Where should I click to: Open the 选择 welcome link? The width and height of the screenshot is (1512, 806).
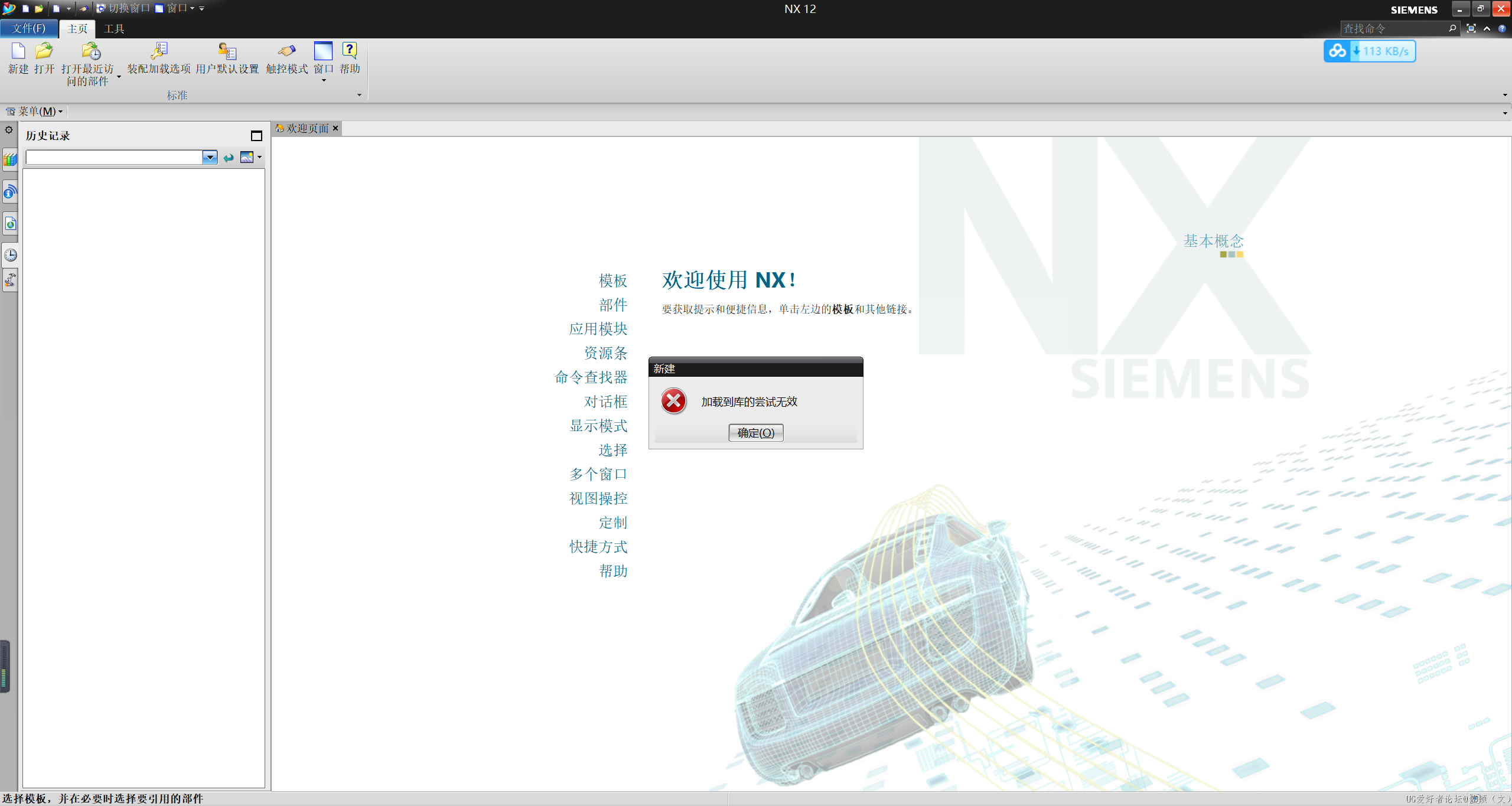(x=613, y=450)
